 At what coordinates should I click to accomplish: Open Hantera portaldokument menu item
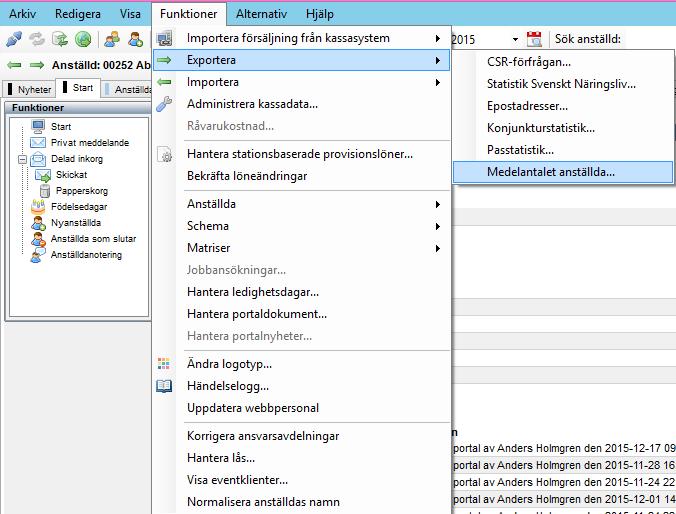(301, 314)
